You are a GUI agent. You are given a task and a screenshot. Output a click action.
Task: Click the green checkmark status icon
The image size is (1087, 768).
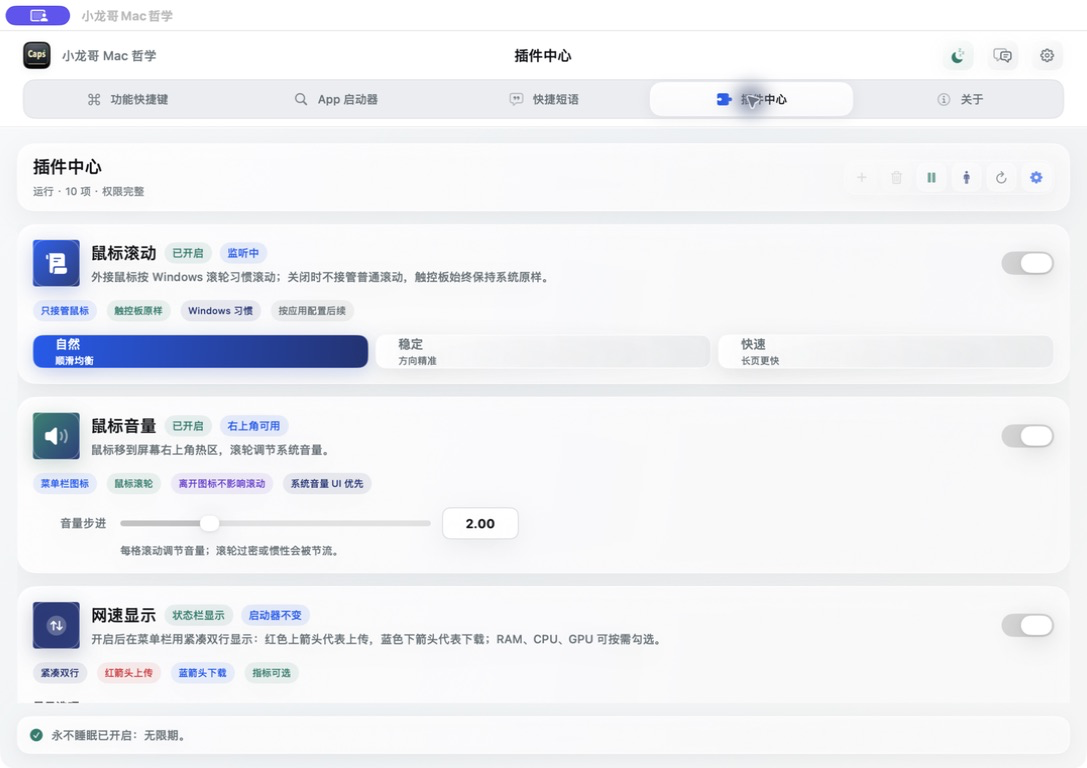pos(36,735)
